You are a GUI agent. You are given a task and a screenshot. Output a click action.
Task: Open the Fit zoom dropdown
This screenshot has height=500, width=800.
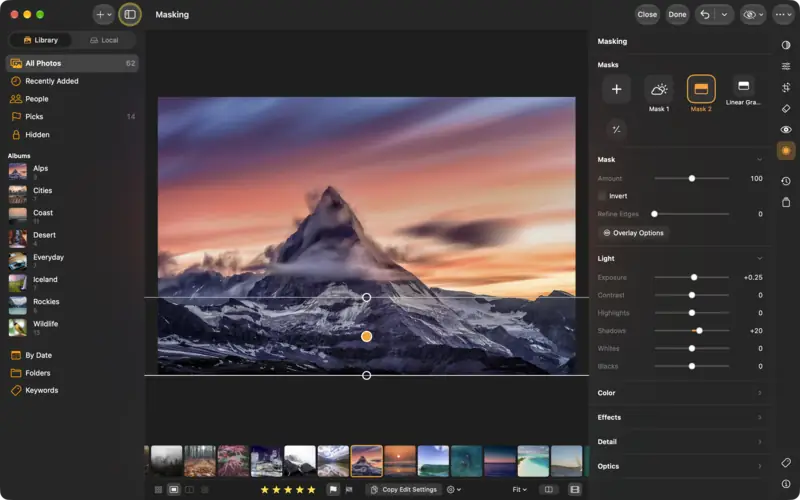point(519,490)
